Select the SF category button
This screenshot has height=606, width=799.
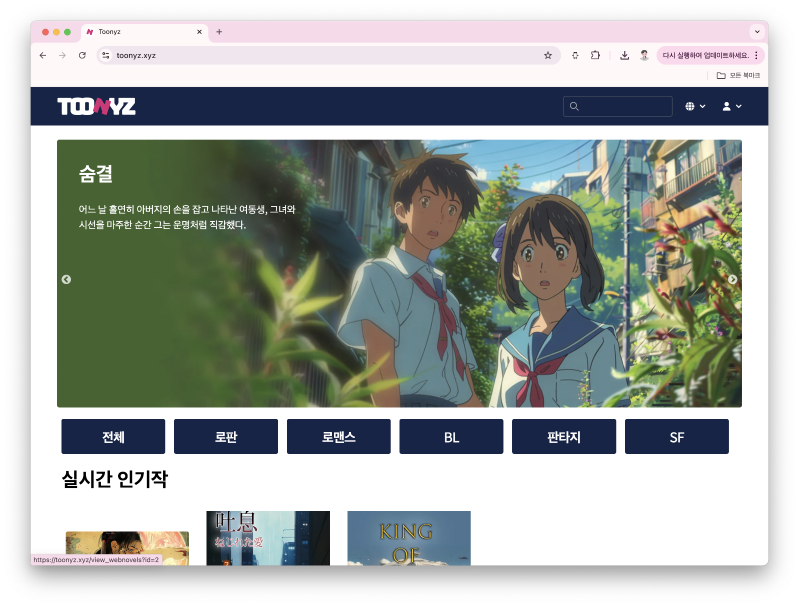click(677, 437)
